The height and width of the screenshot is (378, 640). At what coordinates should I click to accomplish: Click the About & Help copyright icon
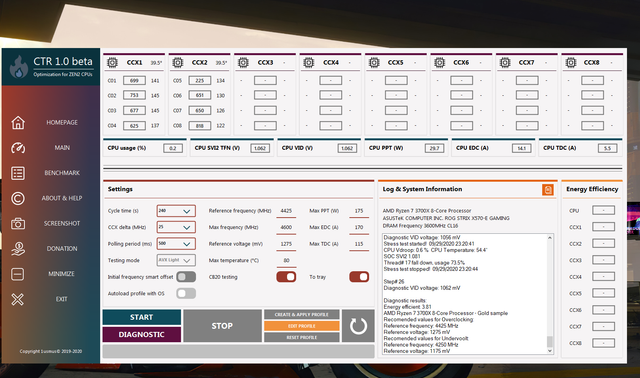[x=18, y=198]
